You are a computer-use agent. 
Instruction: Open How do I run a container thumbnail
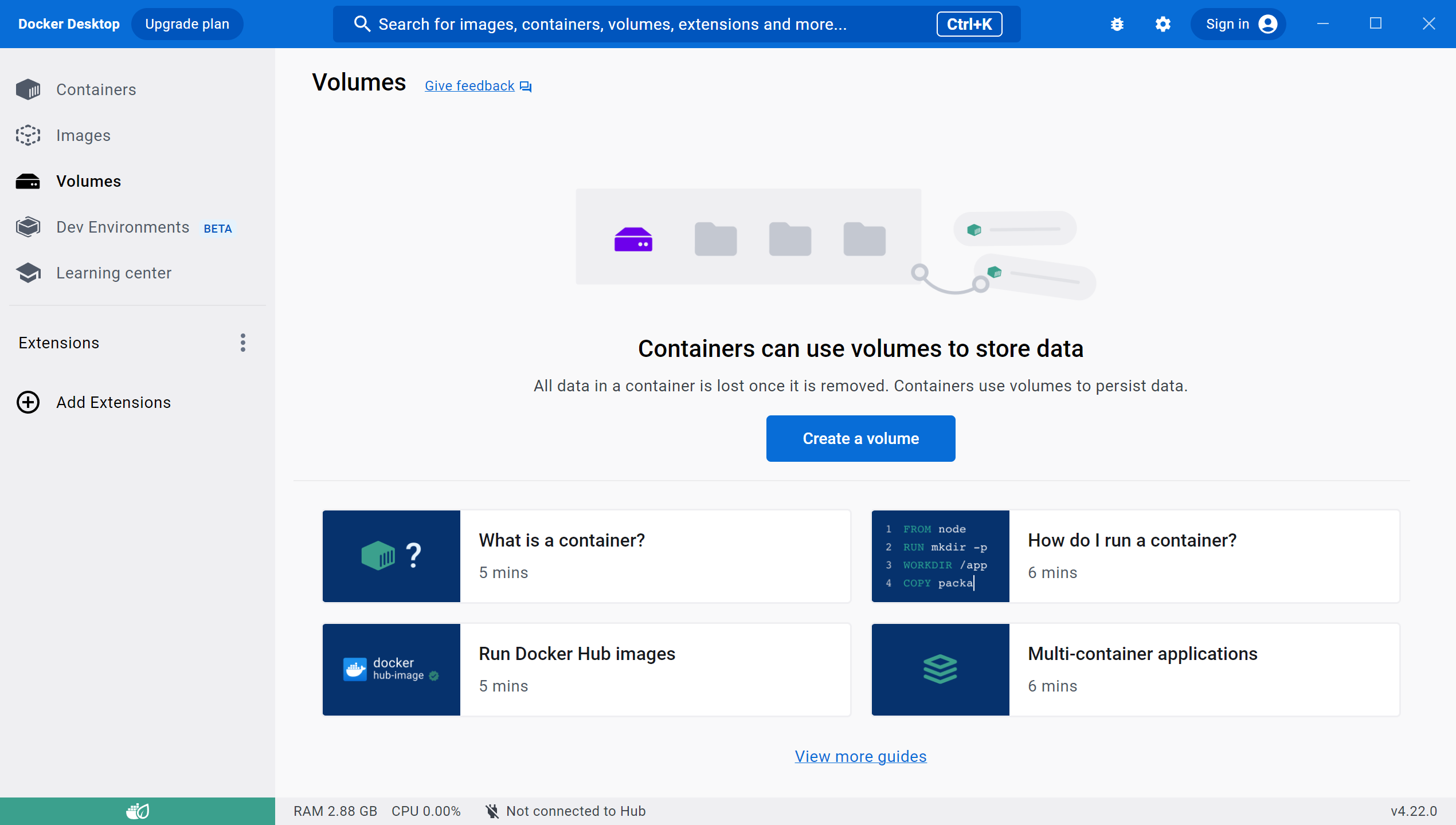[941, 556]
